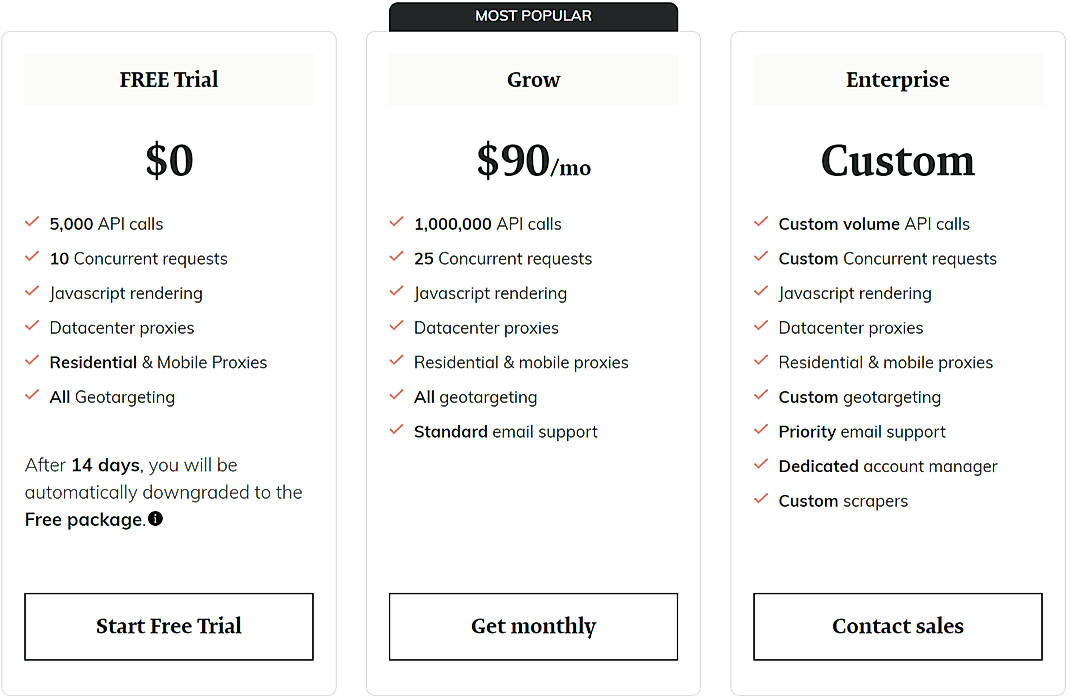Click the MOST POPULAR banner

pyautogui.click(x=533, y=15)
